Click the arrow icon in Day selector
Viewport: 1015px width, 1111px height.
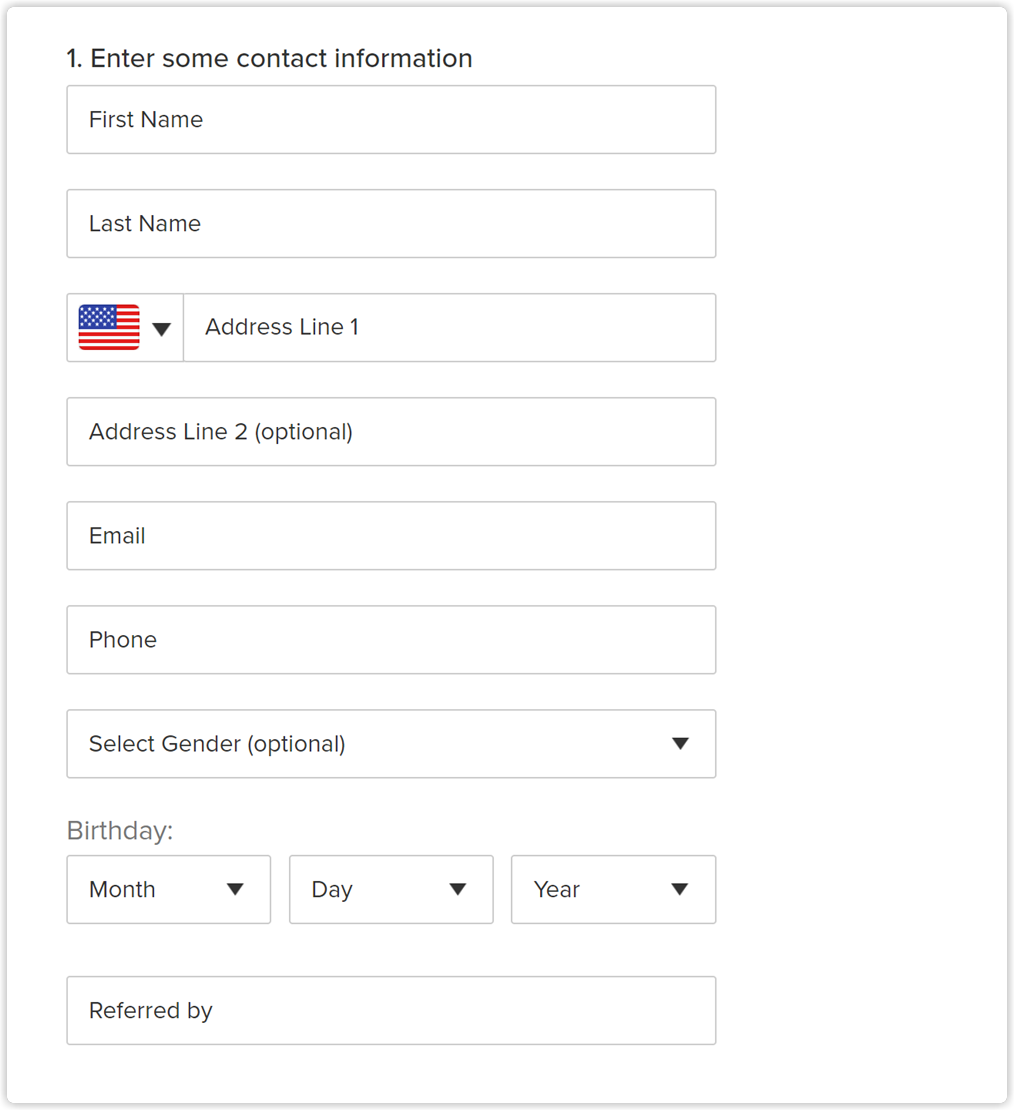tap(458, 889)
